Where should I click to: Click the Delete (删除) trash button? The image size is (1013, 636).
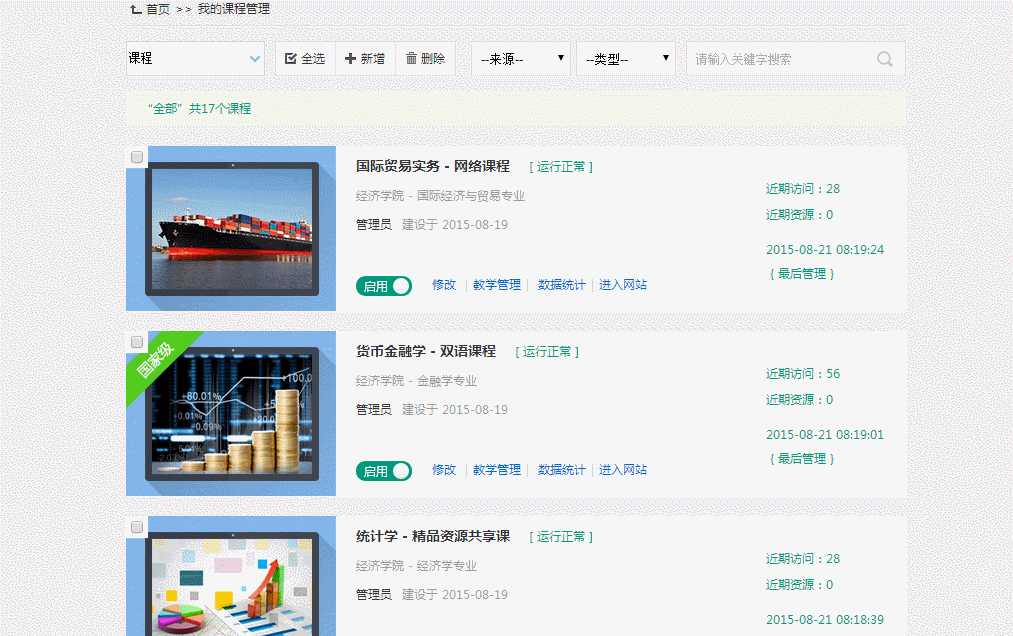click(x=425, y=59)
